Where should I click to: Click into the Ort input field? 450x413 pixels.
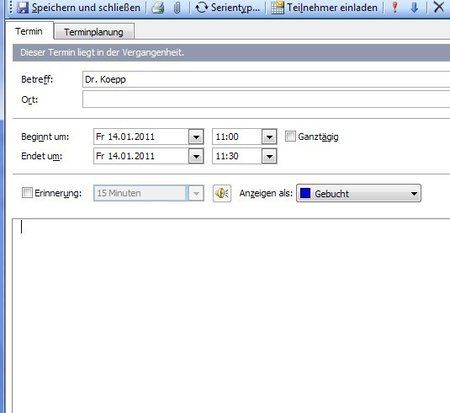click(266, 99)
